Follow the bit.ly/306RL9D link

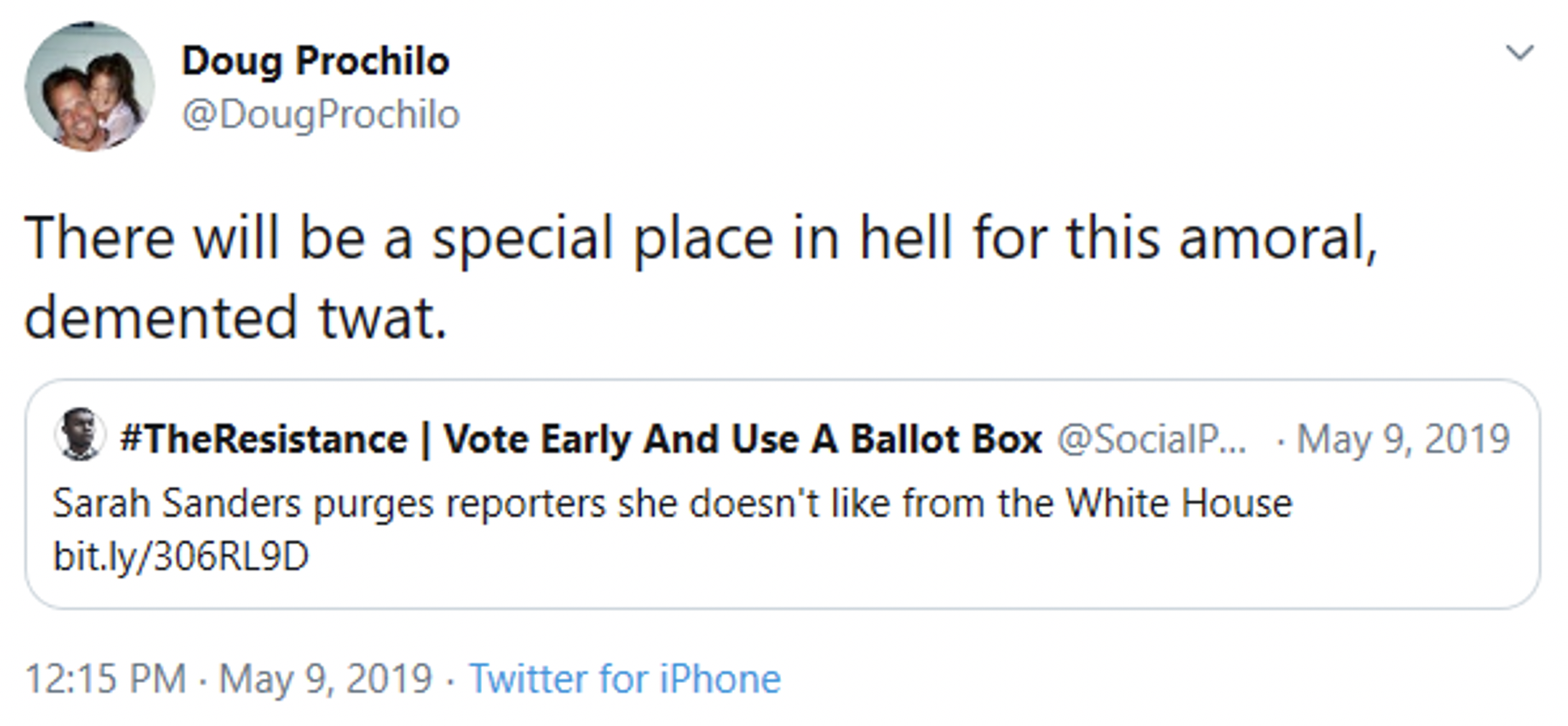coord(181,556)
